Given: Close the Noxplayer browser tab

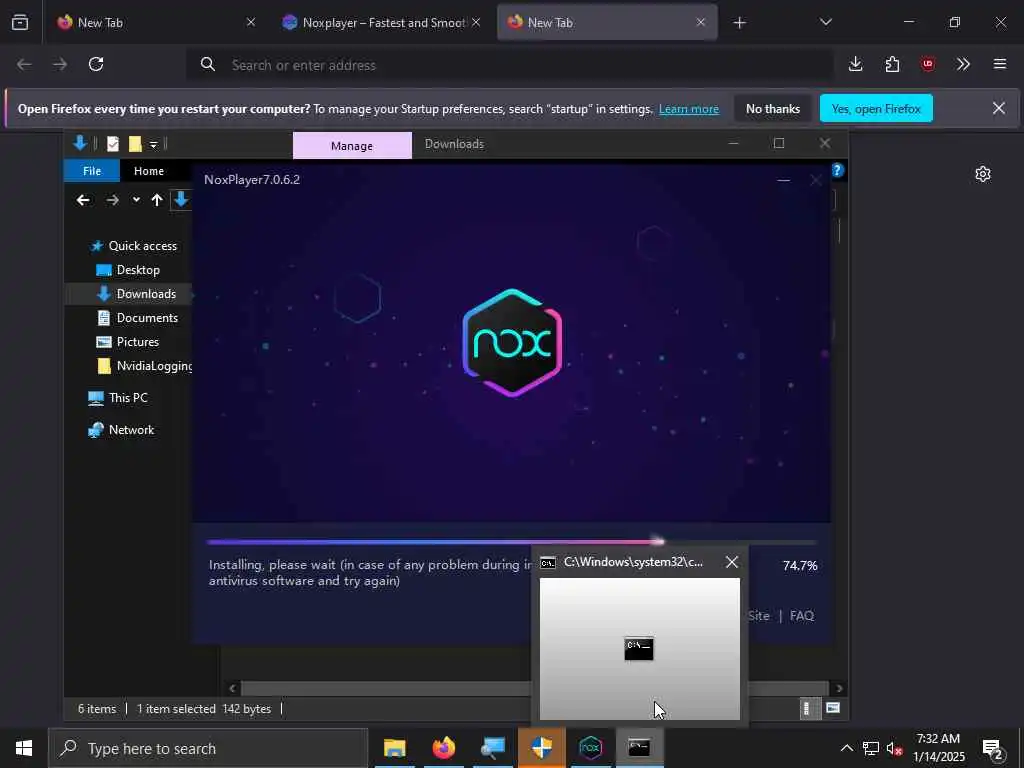Looking at the screenshot, I should click(x=476, y=23).
